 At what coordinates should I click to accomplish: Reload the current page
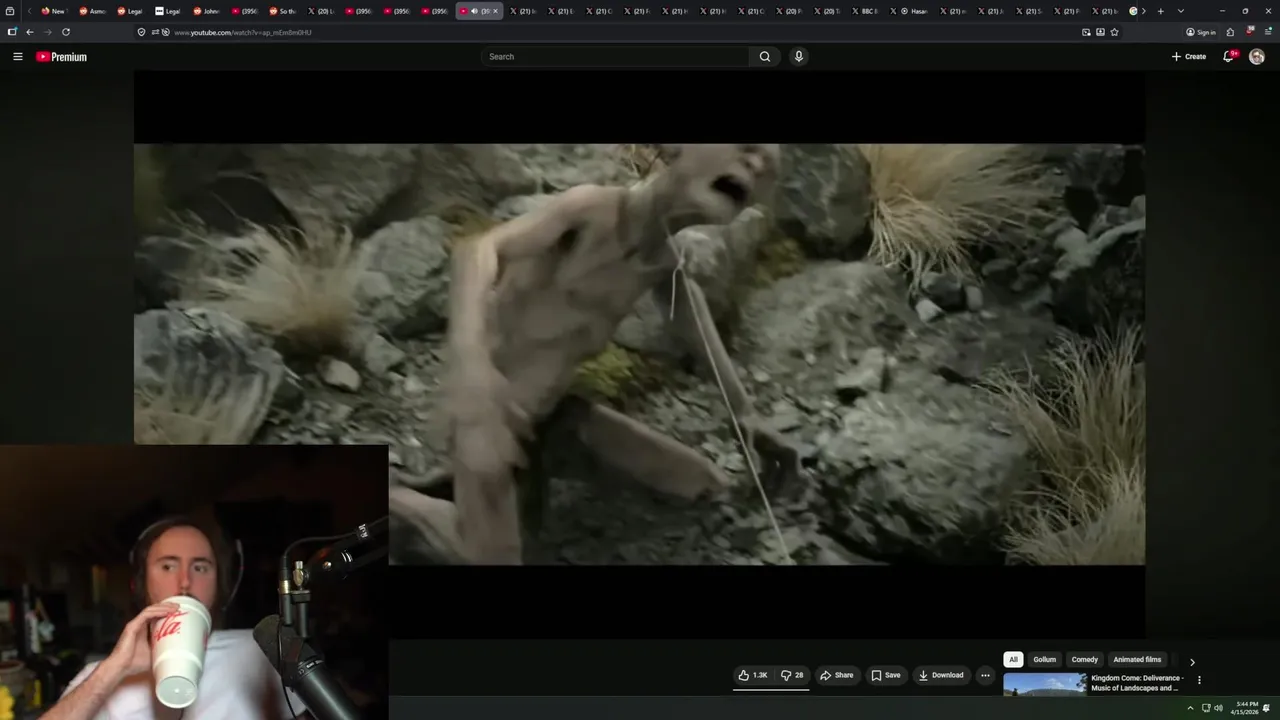[x=66, y=32]
